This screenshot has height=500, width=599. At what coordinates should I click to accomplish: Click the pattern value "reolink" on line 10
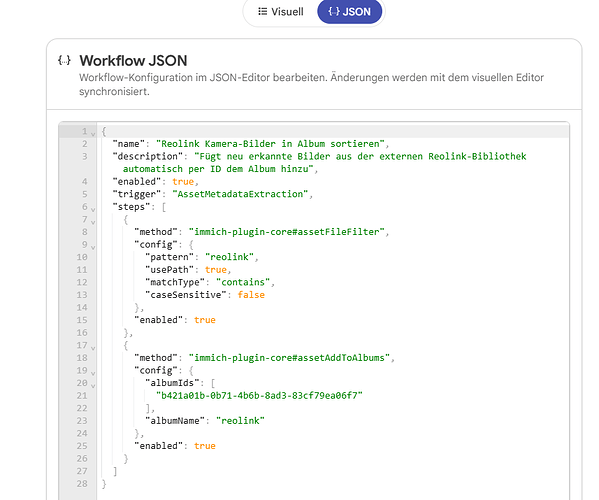(x=229, y=257)
